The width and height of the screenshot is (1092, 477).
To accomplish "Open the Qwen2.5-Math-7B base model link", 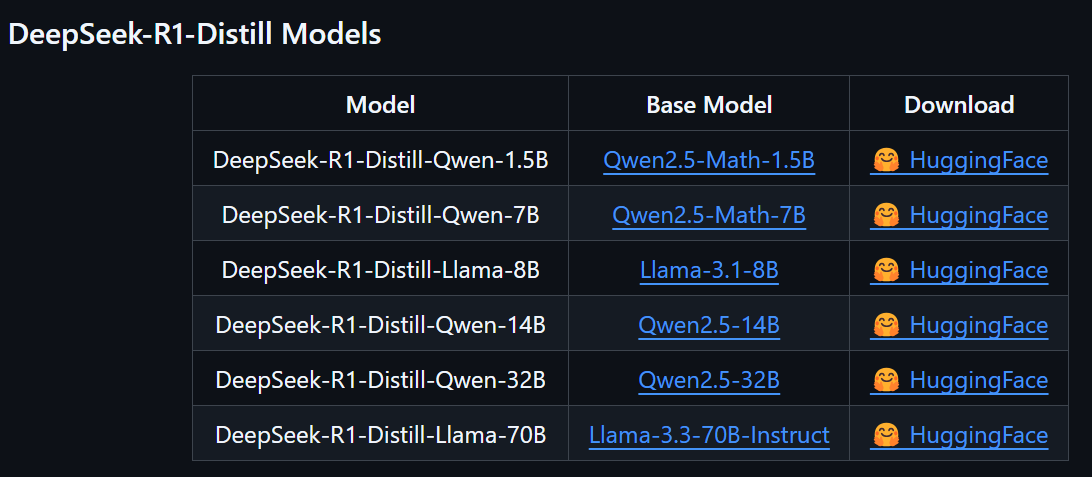I will (x=709, y=215).
